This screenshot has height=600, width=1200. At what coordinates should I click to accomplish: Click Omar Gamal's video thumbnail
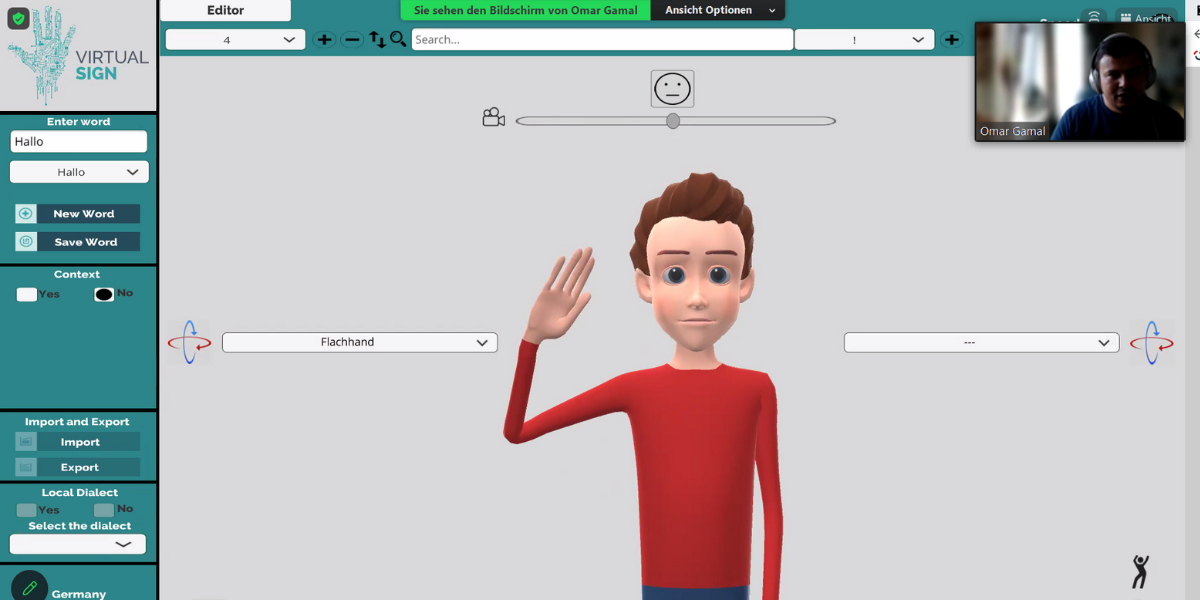[x=1080, y=82]
